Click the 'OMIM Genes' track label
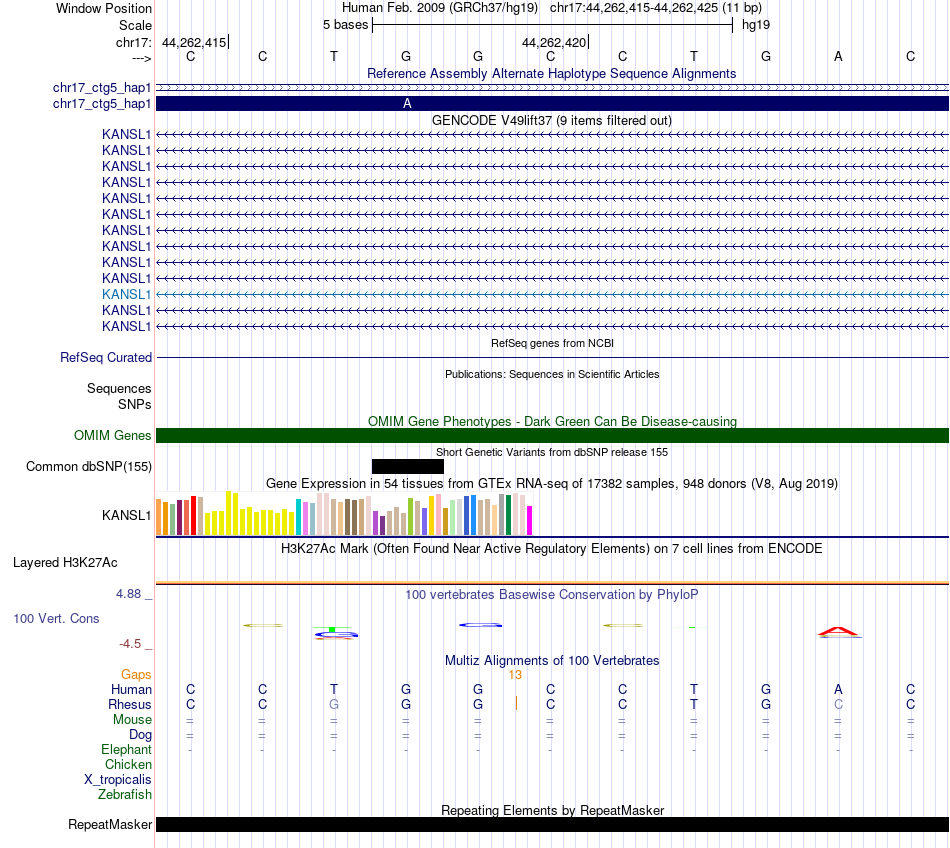This screenshot has height=848, width=950. tap(112, 436)
